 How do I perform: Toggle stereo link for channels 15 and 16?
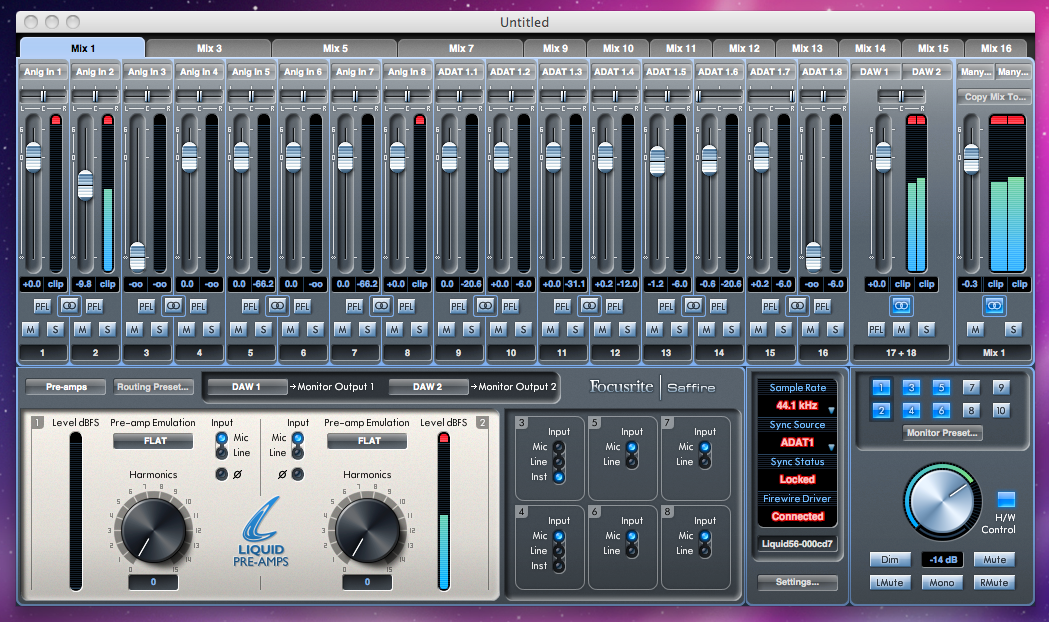[x=797, y=306]
